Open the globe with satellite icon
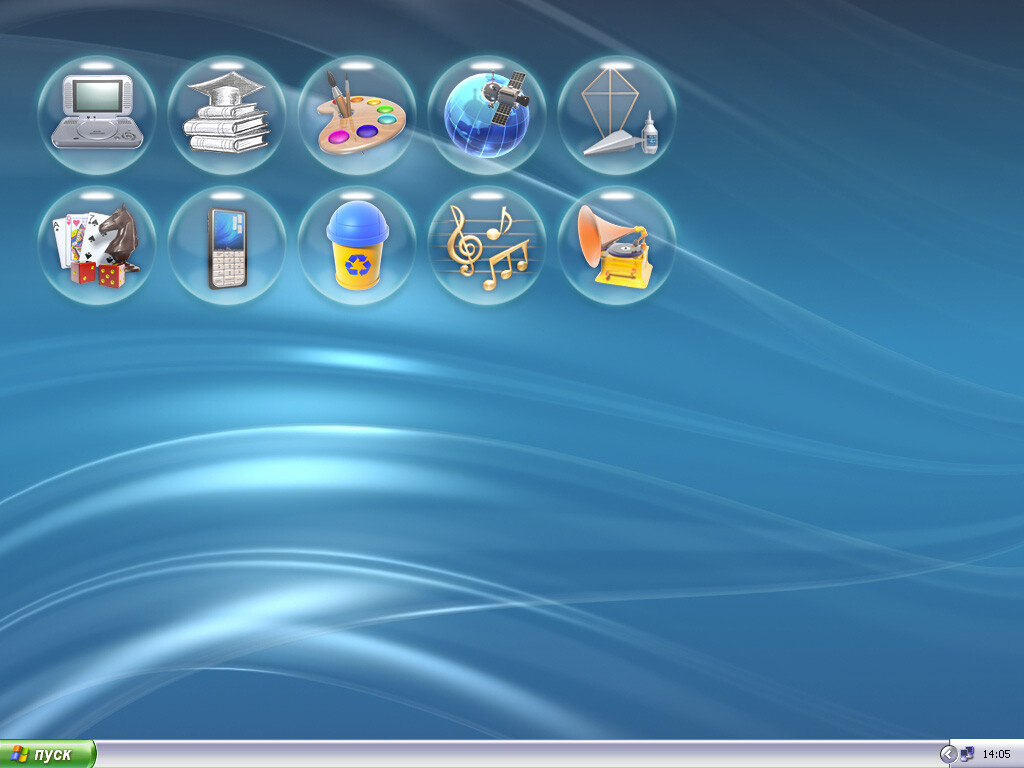The image size is (1024, 768). (487, 115)
